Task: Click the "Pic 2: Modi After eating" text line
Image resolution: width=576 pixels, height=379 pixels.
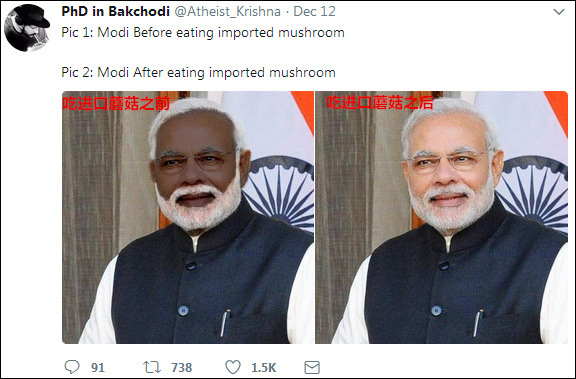Action: click(198, 72)
